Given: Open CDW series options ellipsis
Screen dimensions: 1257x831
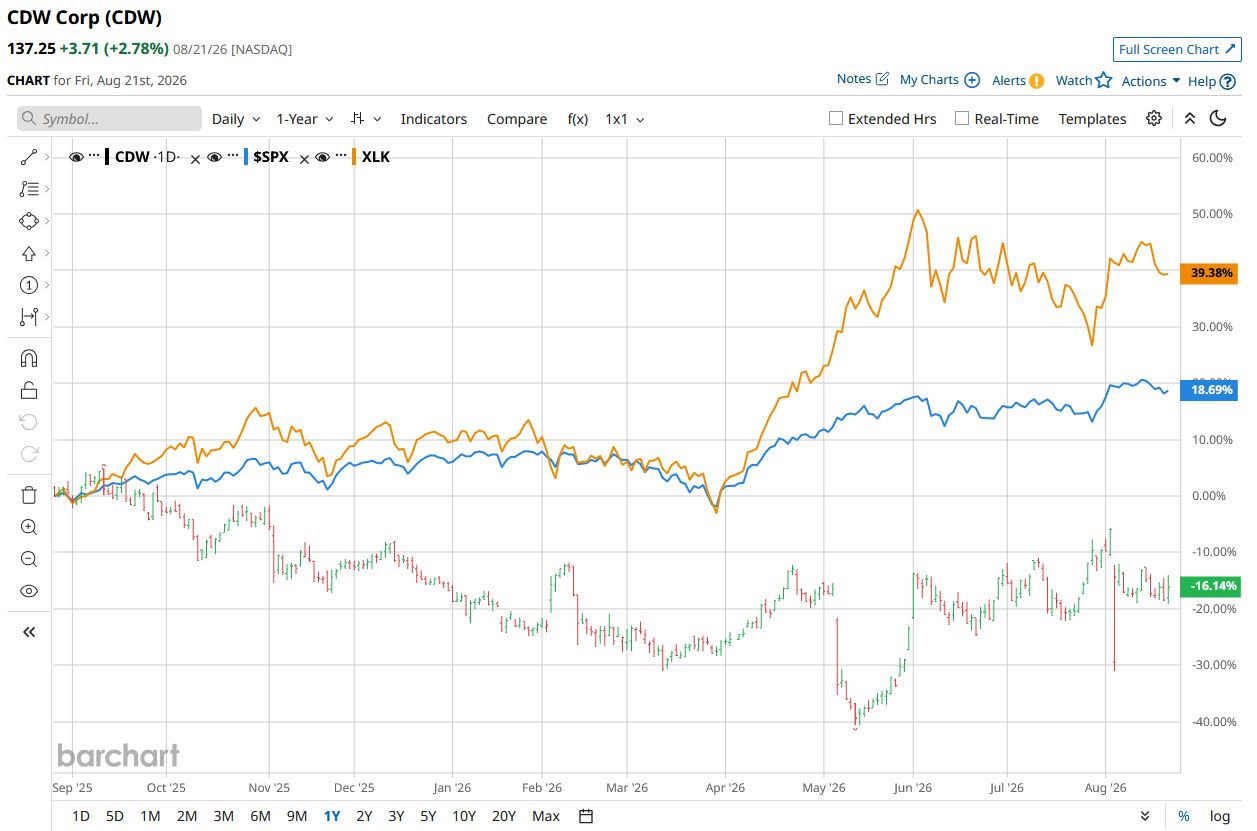Looking at the screenshot, I should (94, 157).
